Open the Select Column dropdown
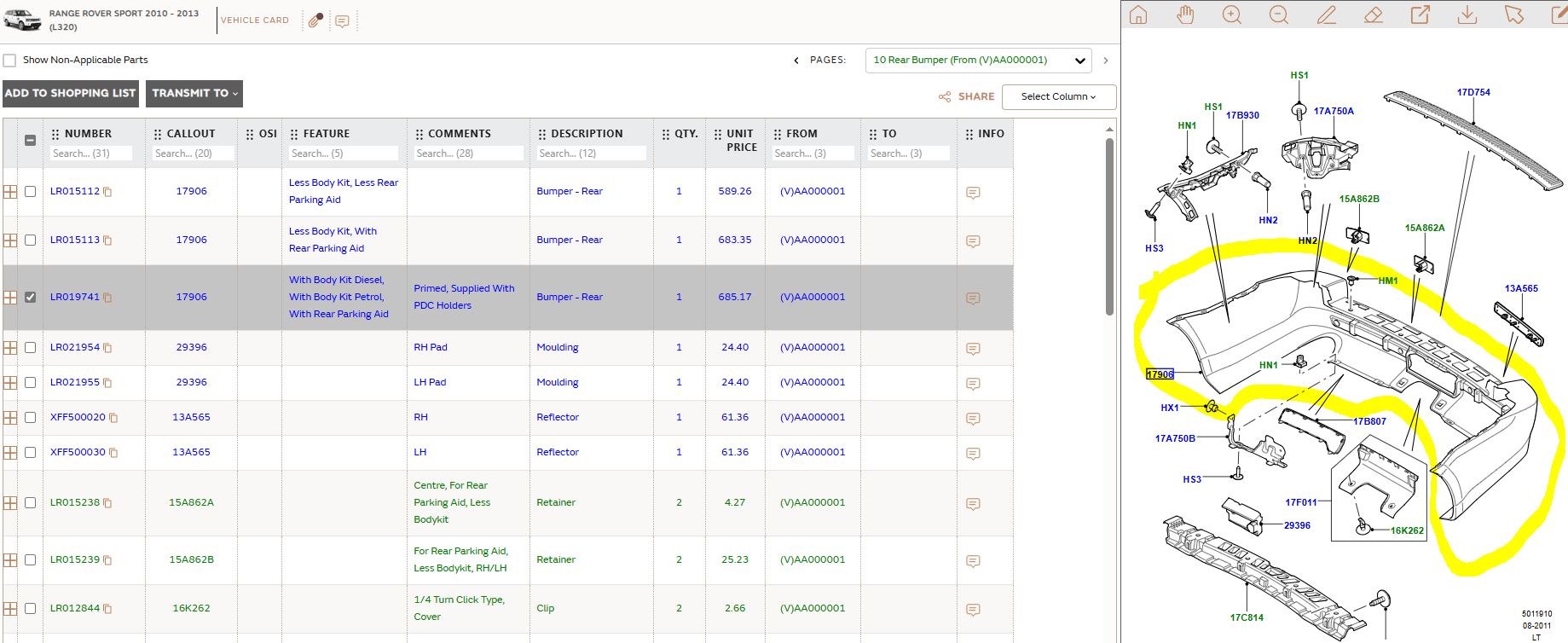Screen dimensions: 1568x643 (x=1059, y=97)
